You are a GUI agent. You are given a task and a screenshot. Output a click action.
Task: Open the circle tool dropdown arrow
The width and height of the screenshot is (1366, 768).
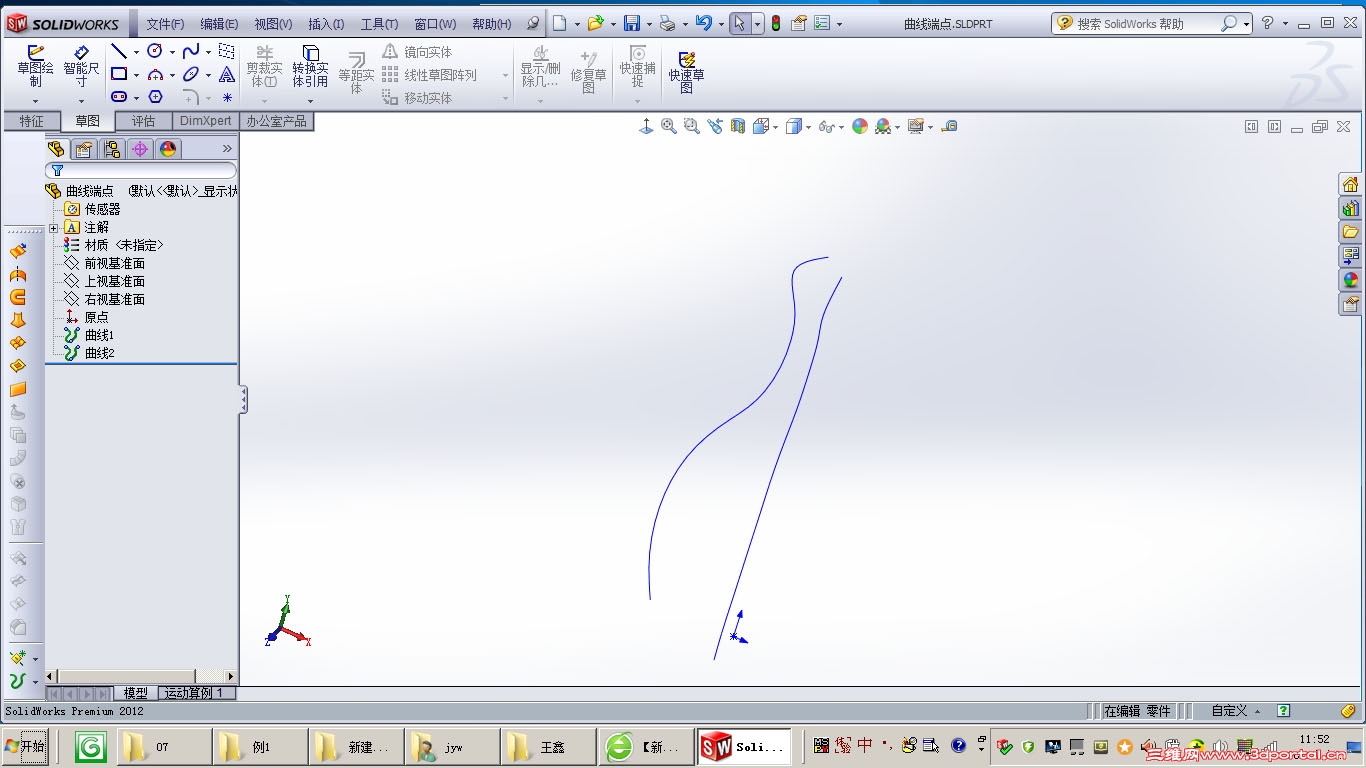point(172,52)
